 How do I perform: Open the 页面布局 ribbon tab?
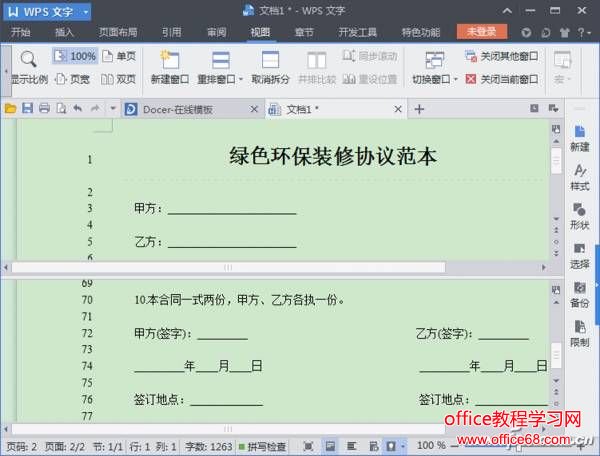click(118, 32)
